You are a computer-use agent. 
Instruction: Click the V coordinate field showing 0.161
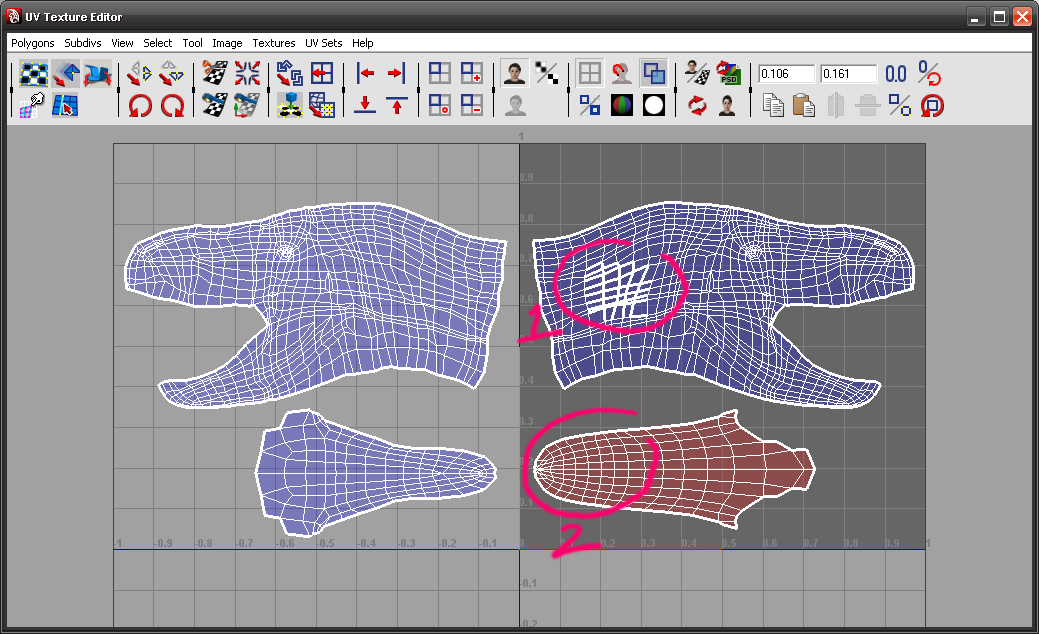848,74
